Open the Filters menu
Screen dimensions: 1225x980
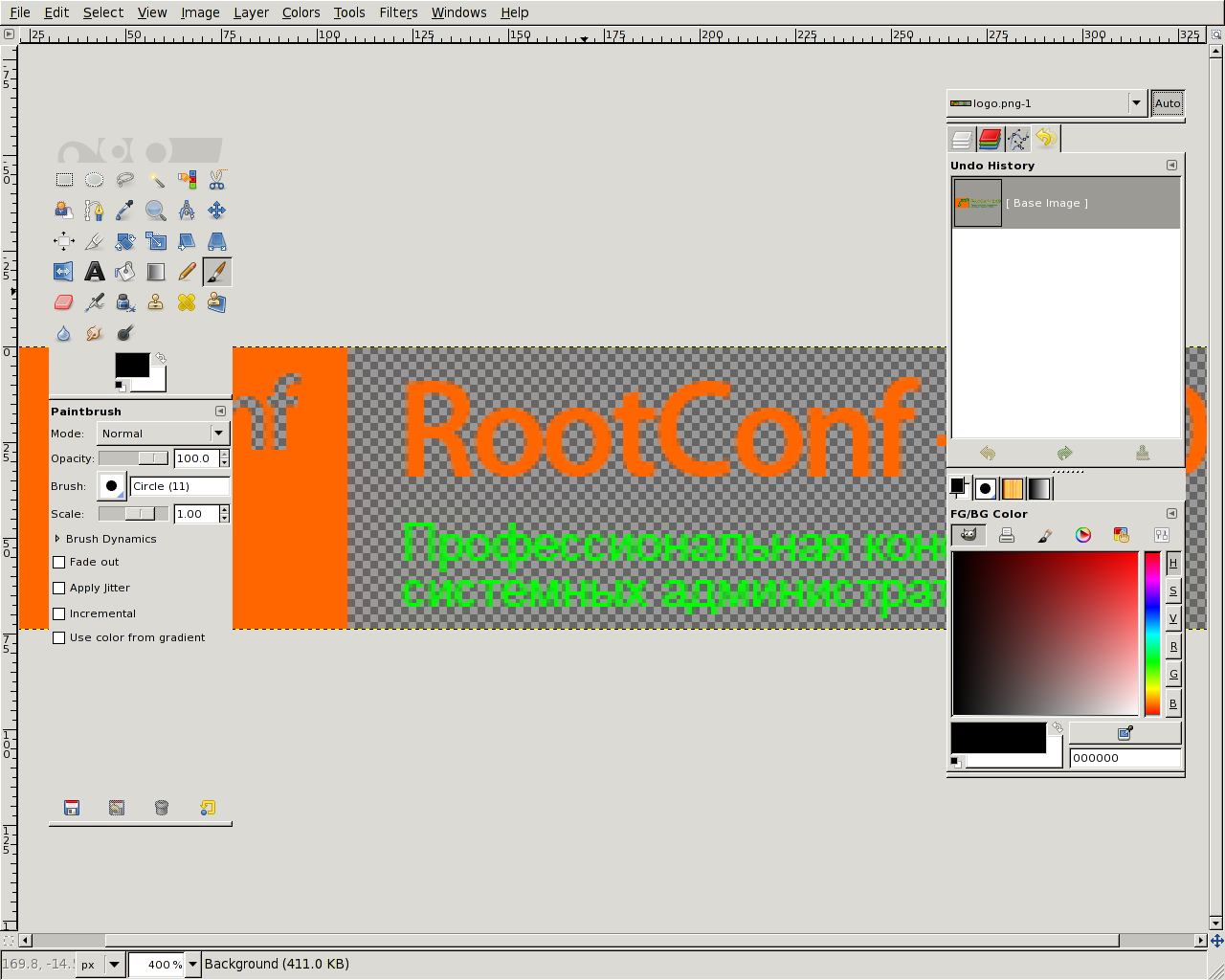398,12
